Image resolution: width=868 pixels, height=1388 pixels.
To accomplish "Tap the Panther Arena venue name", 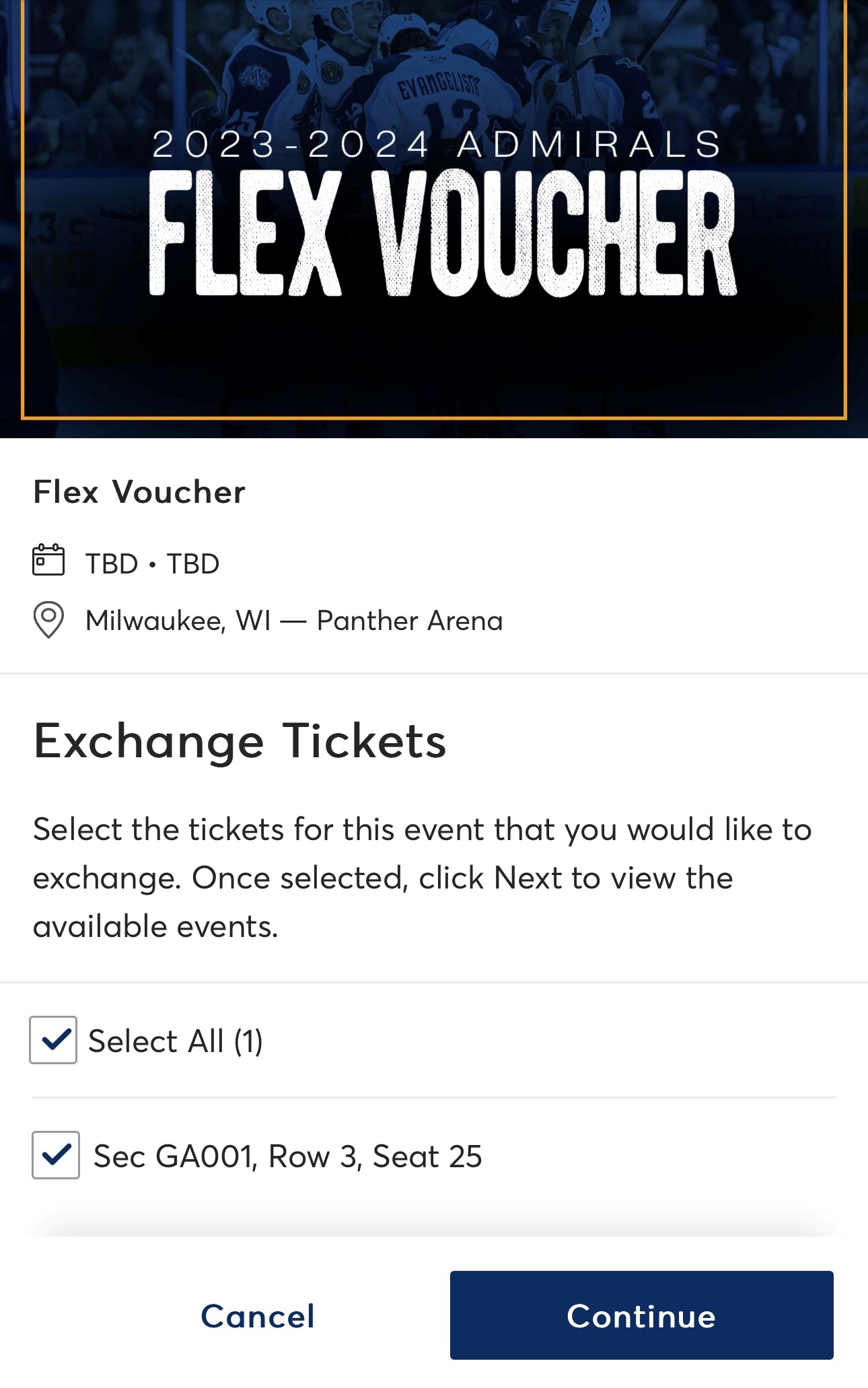I will pyautogui.click(x=410, y=621).
